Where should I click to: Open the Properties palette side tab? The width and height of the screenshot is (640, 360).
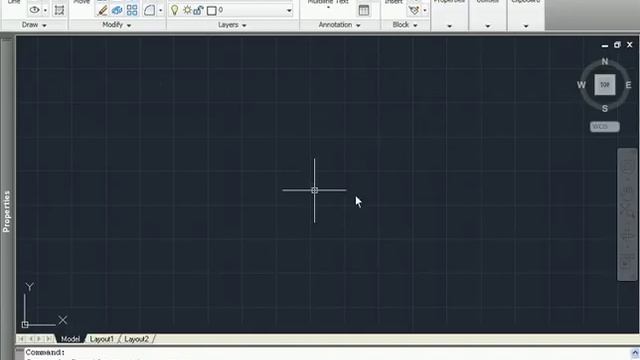pyautogui.click(x=6, y=212)
